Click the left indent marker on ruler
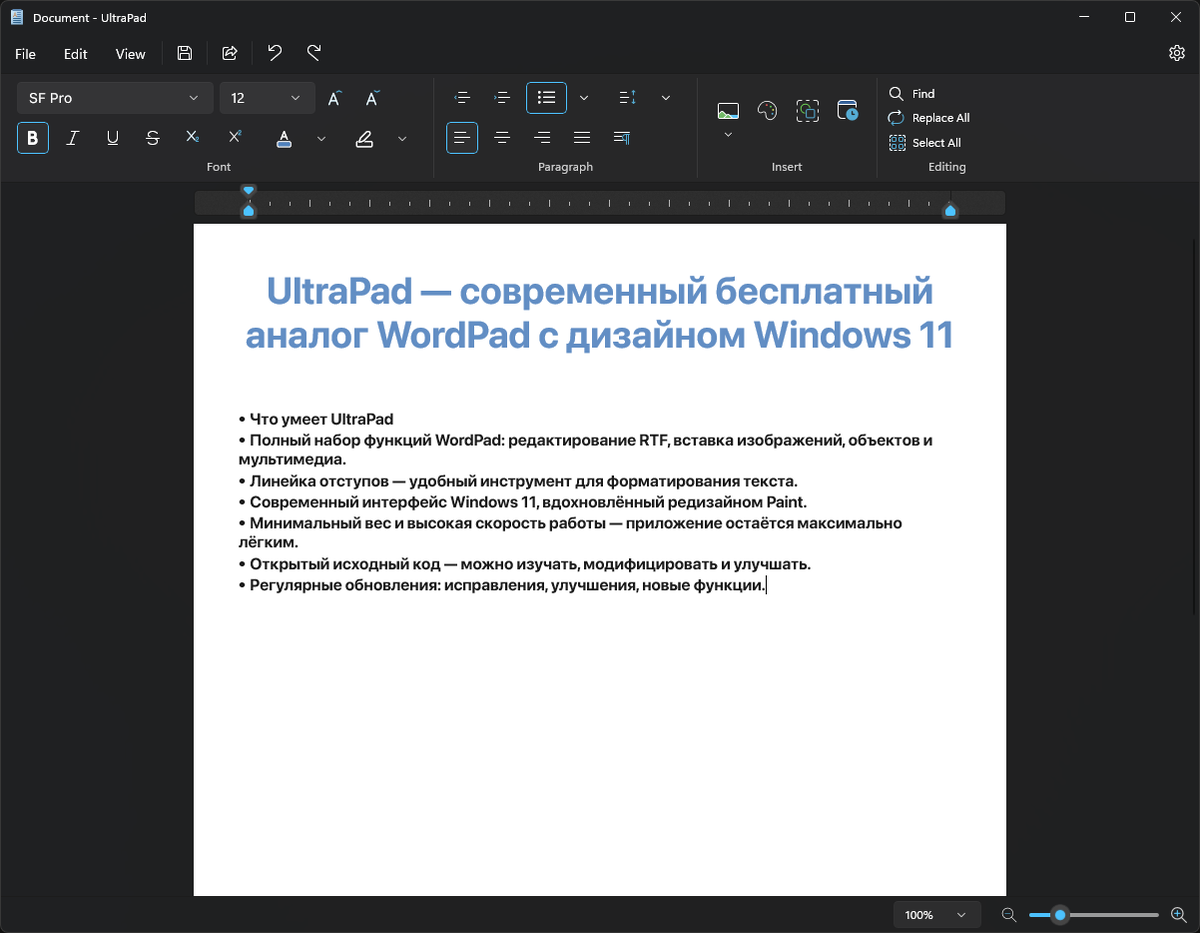 point(248,210)
